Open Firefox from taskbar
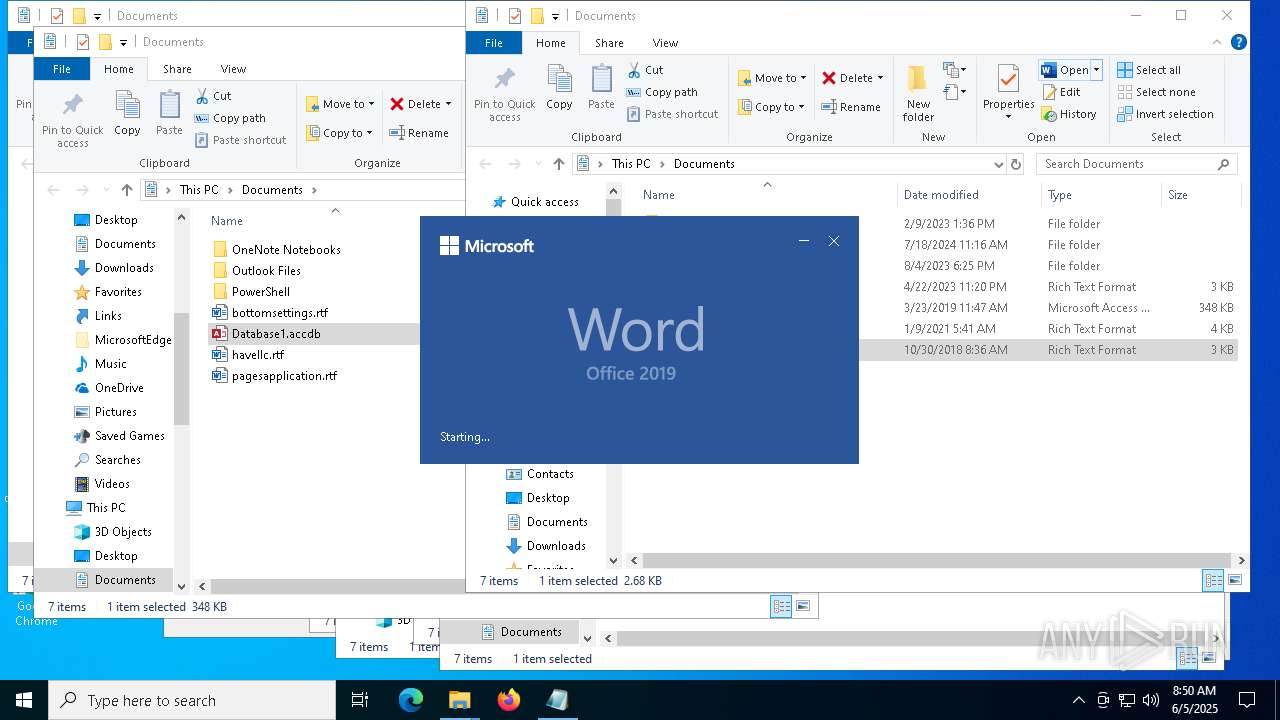 [508, 700]
